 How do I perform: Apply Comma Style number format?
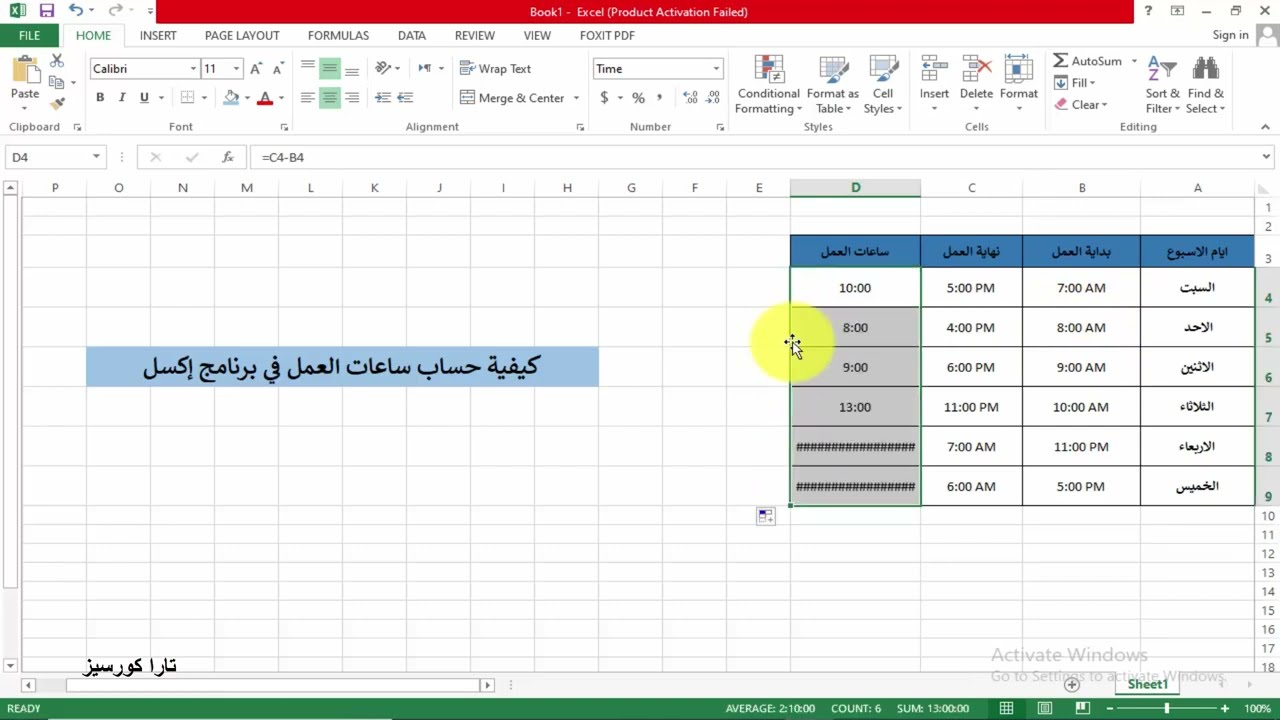[659, 98]
